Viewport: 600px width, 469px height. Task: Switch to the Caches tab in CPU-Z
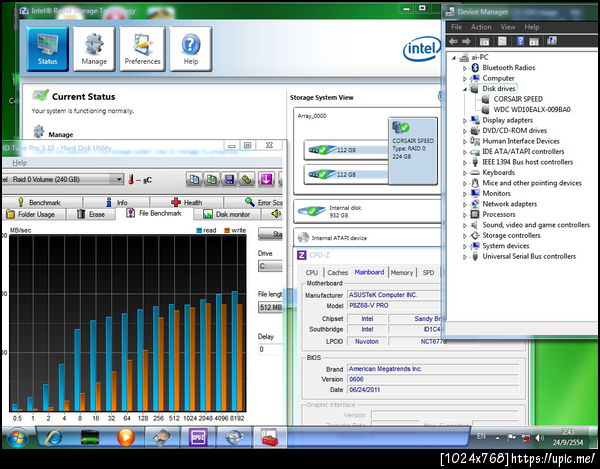(338, 272)
